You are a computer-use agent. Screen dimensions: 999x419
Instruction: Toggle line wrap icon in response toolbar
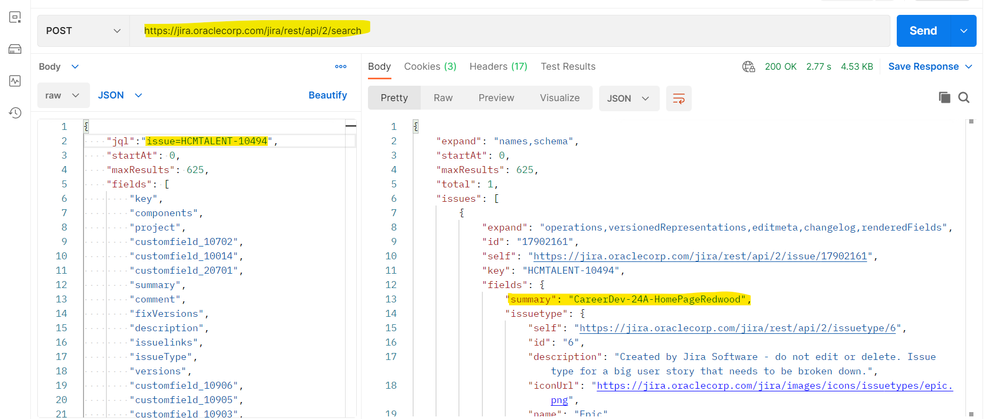pos(679,98)
